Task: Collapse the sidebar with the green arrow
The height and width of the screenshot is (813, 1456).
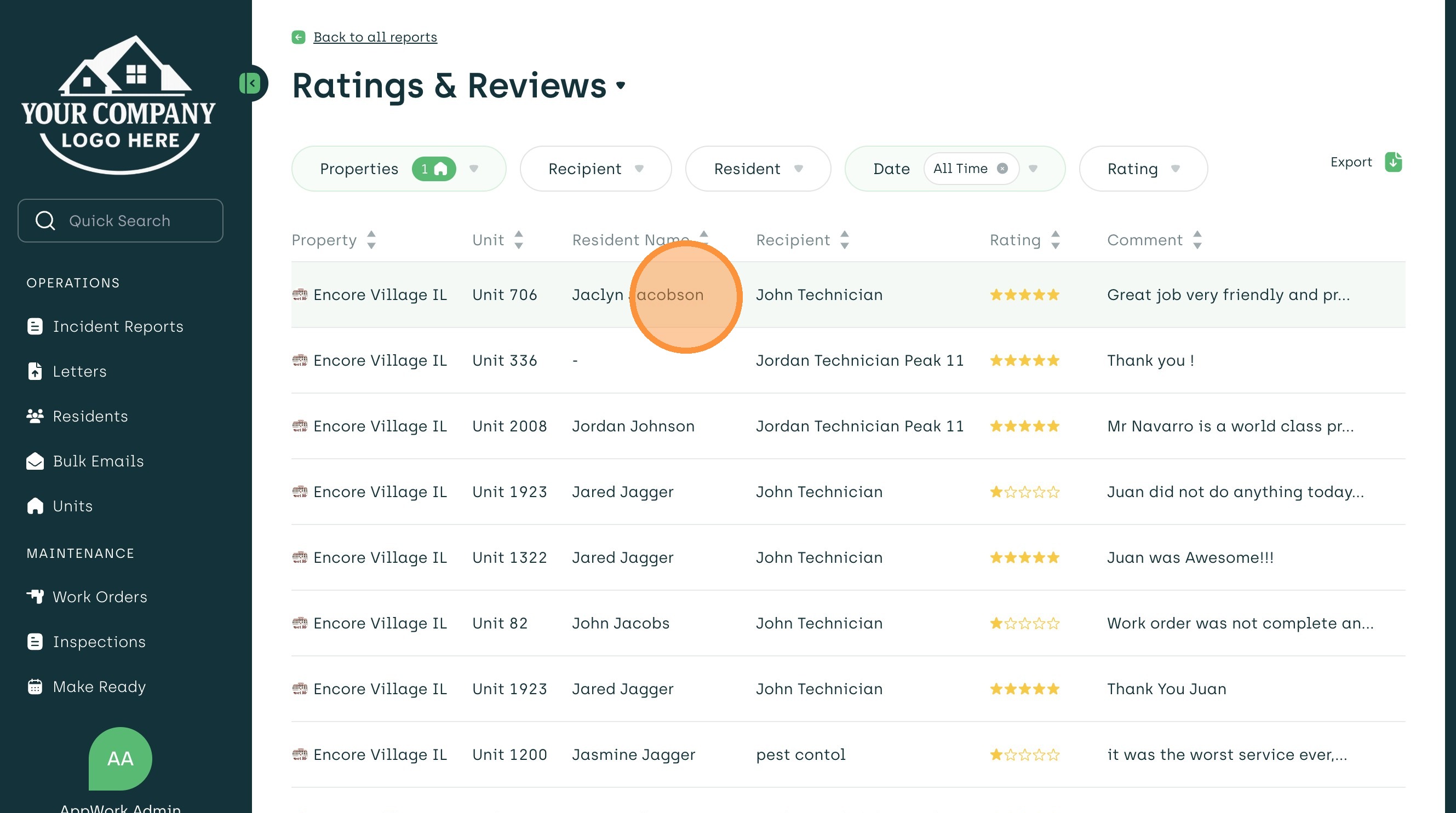Action: (x=250, y=84)
